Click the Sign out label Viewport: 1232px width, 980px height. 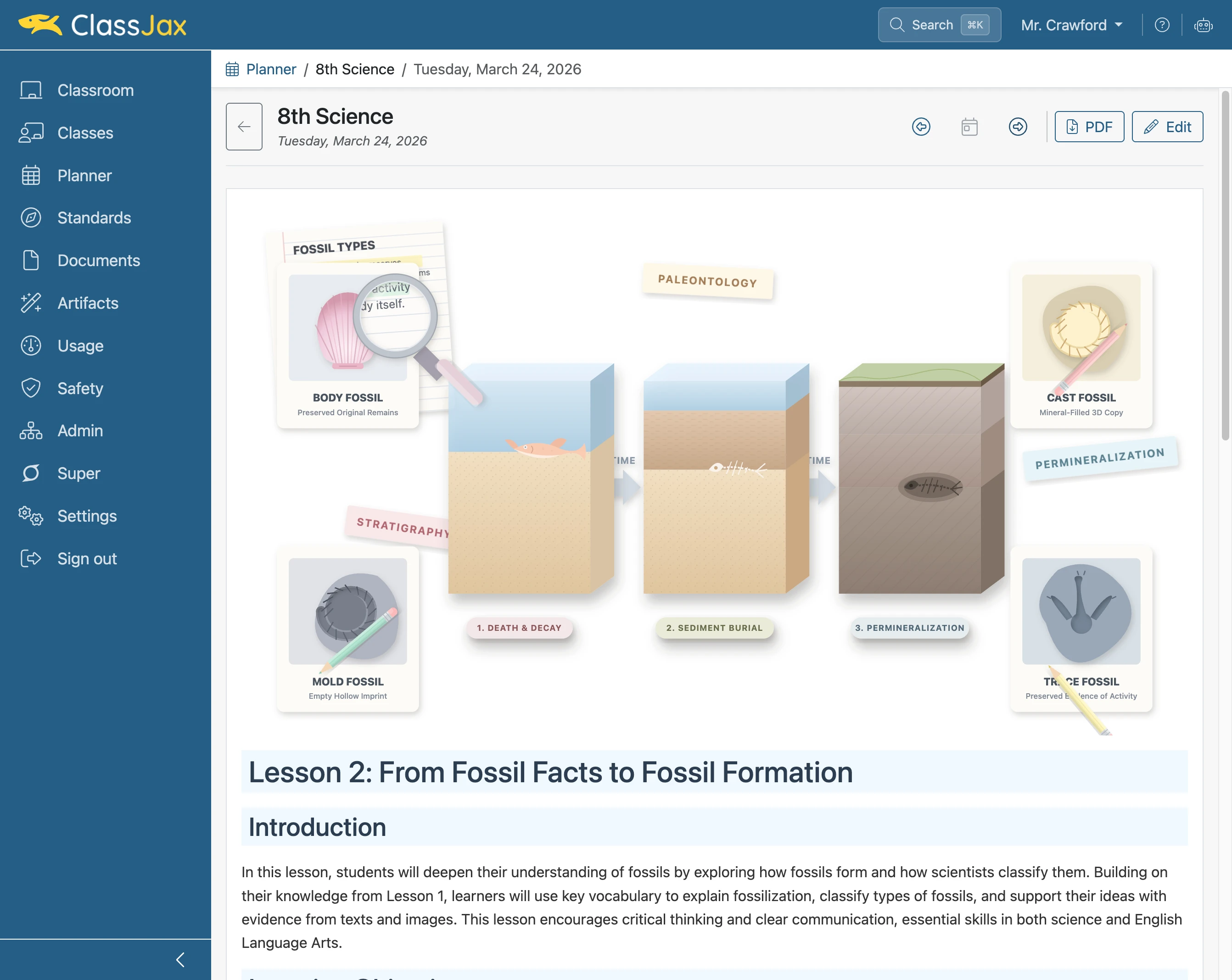click(87, 558)
